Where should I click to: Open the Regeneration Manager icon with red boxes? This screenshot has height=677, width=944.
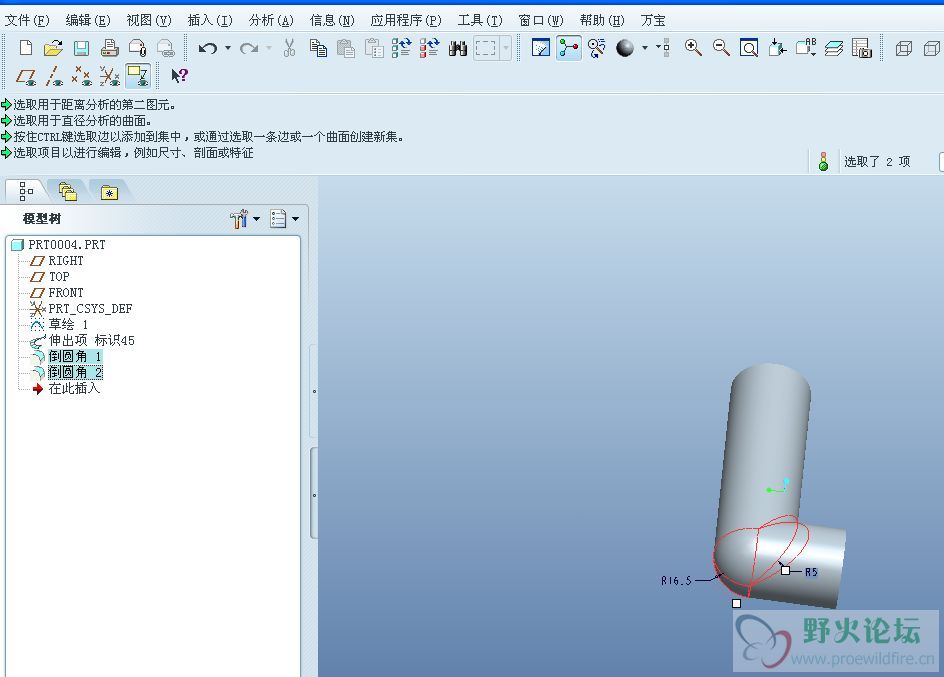pyautogui.click(x=430, y=48)
